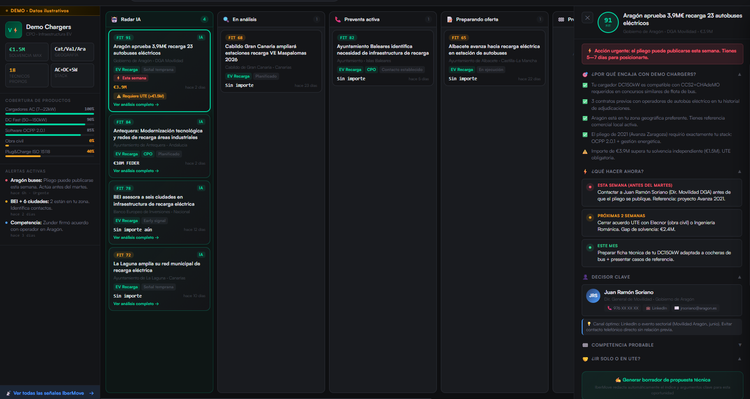Open the Albacete recarga eléctrica card
The width and height of the screenshot is (750, 399).
[495, 58]
